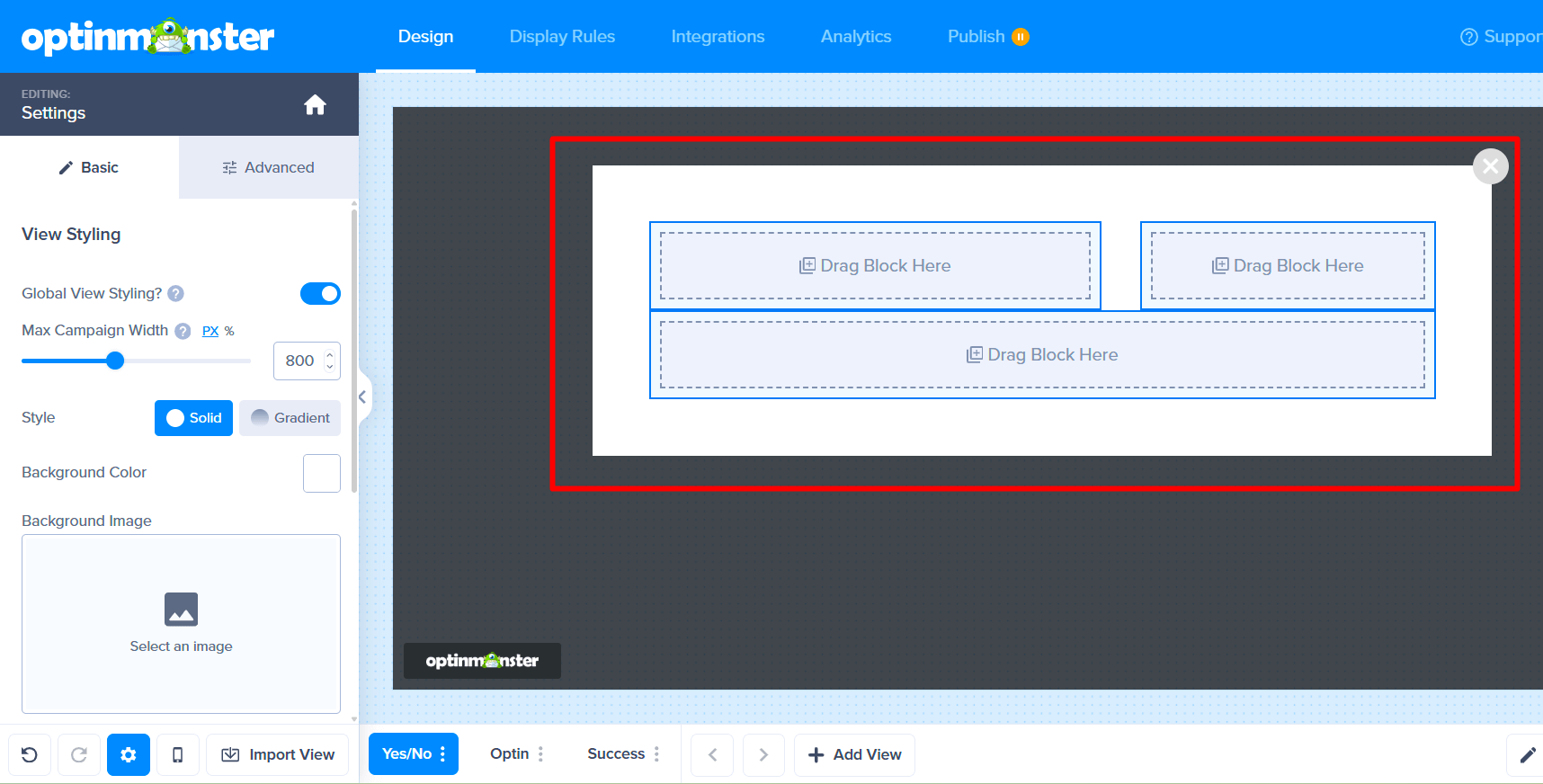Open the Analytics tab
The image size is (1543, 784).
(x=856, y=37)
